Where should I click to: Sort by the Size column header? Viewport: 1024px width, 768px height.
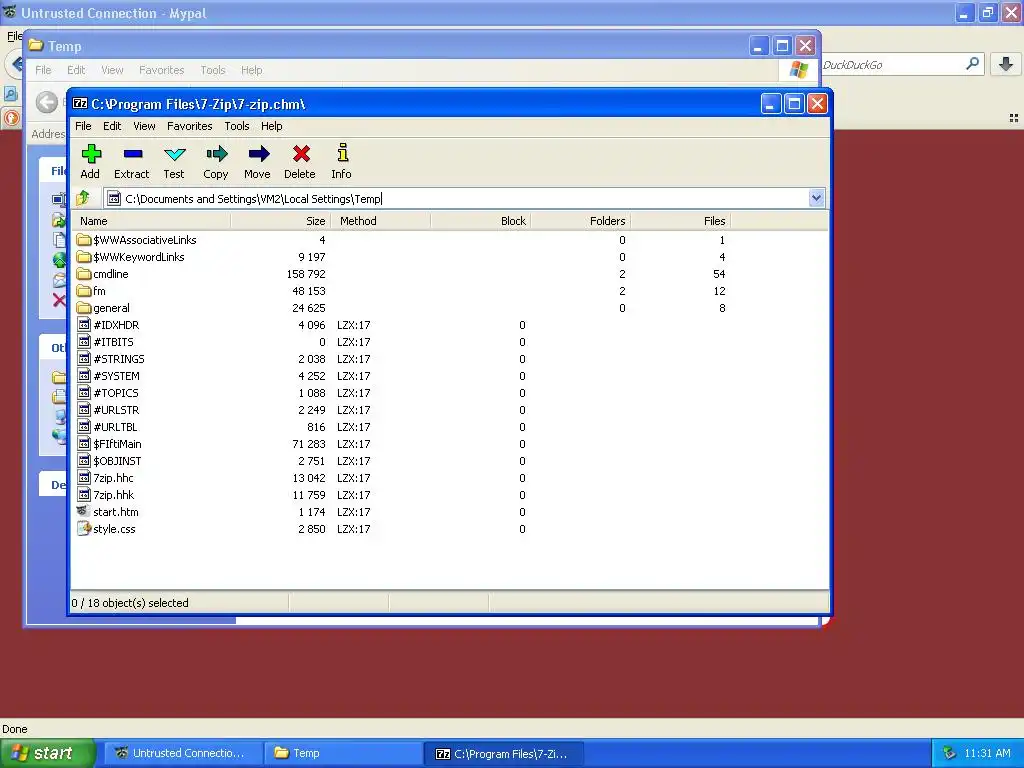coord(281,221)
